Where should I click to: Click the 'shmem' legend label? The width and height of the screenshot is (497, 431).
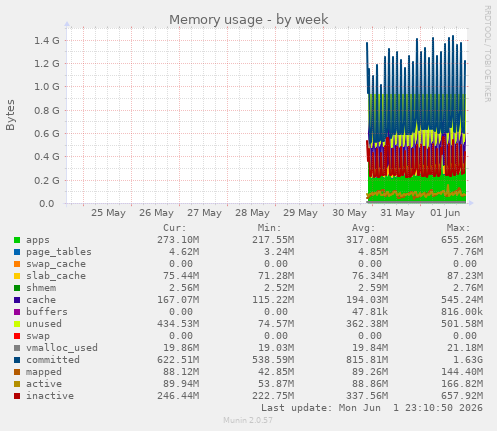pos(41,288)
